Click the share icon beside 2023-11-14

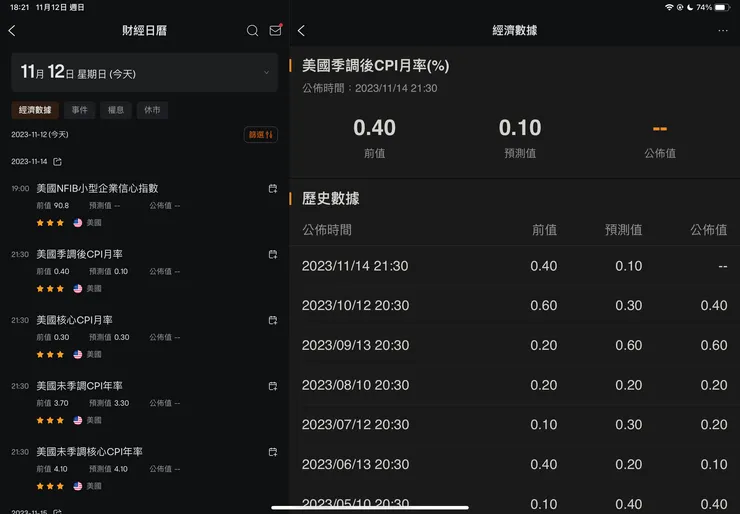click(58, 162)
